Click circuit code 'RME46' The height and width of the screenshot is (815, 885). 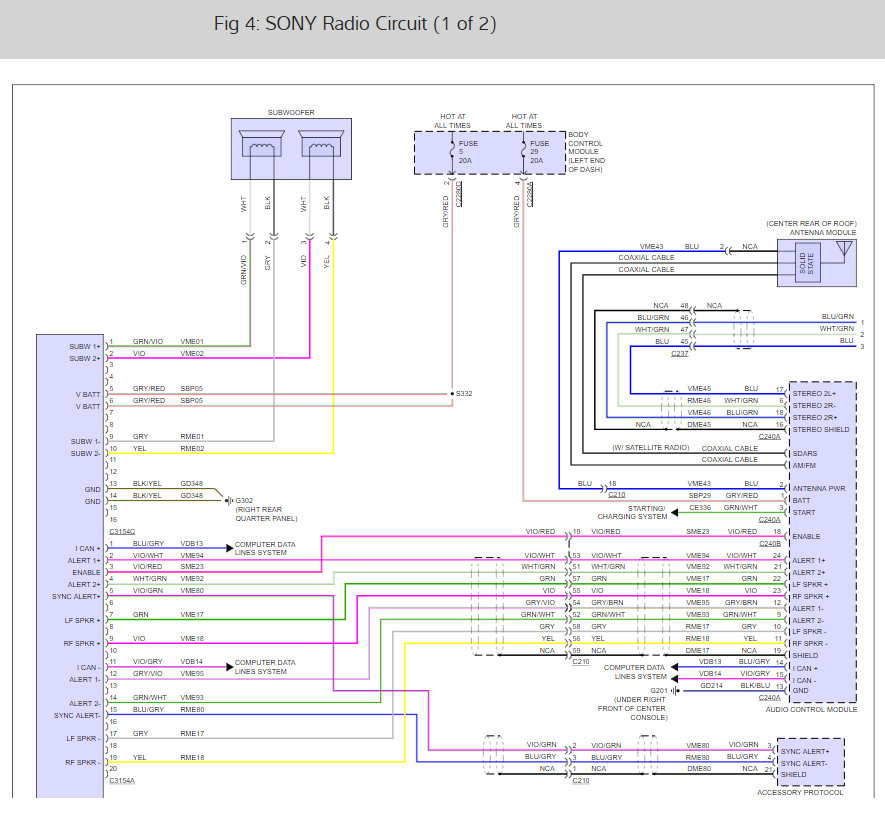(699, 400)
